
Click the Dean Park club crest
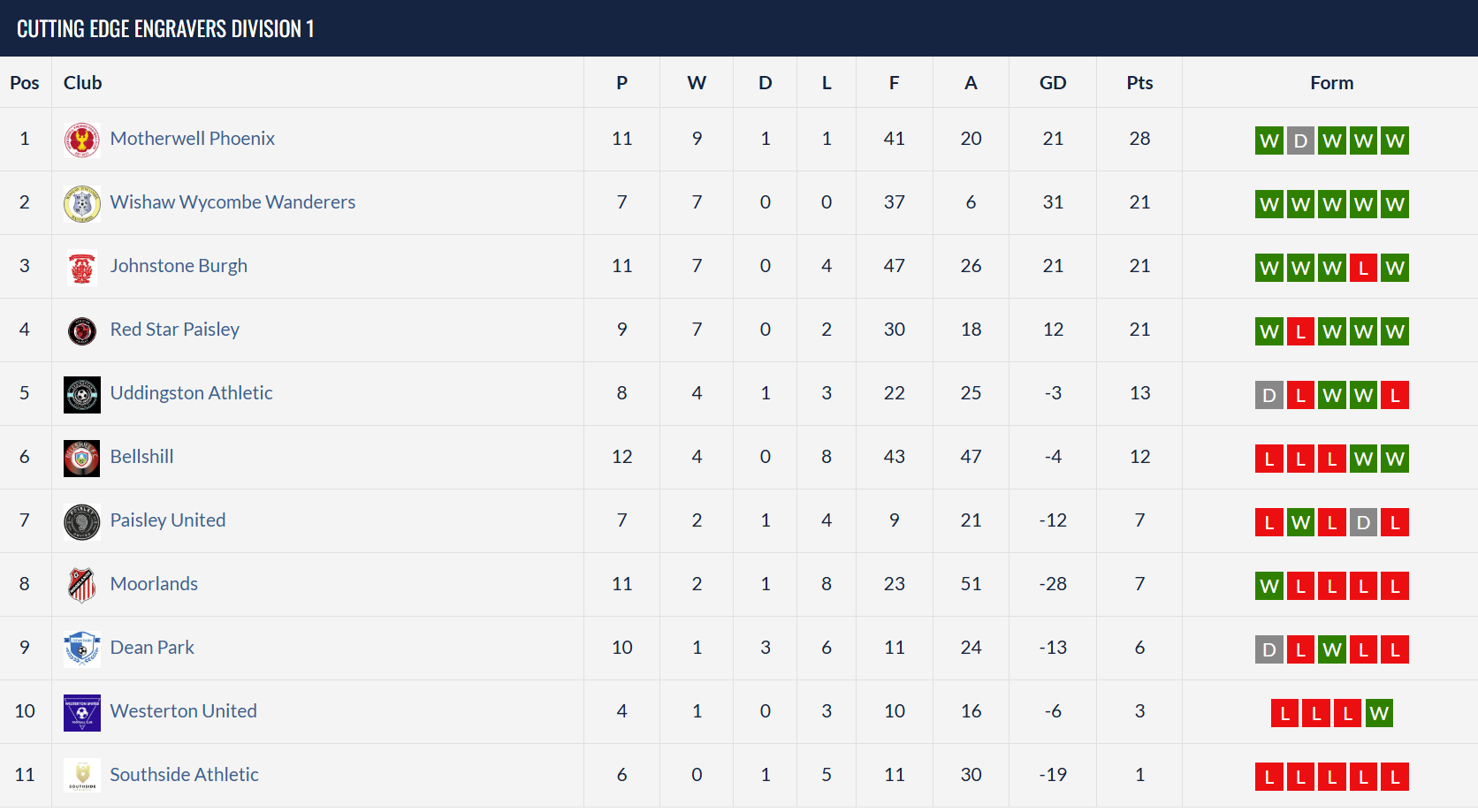(82, 649)
